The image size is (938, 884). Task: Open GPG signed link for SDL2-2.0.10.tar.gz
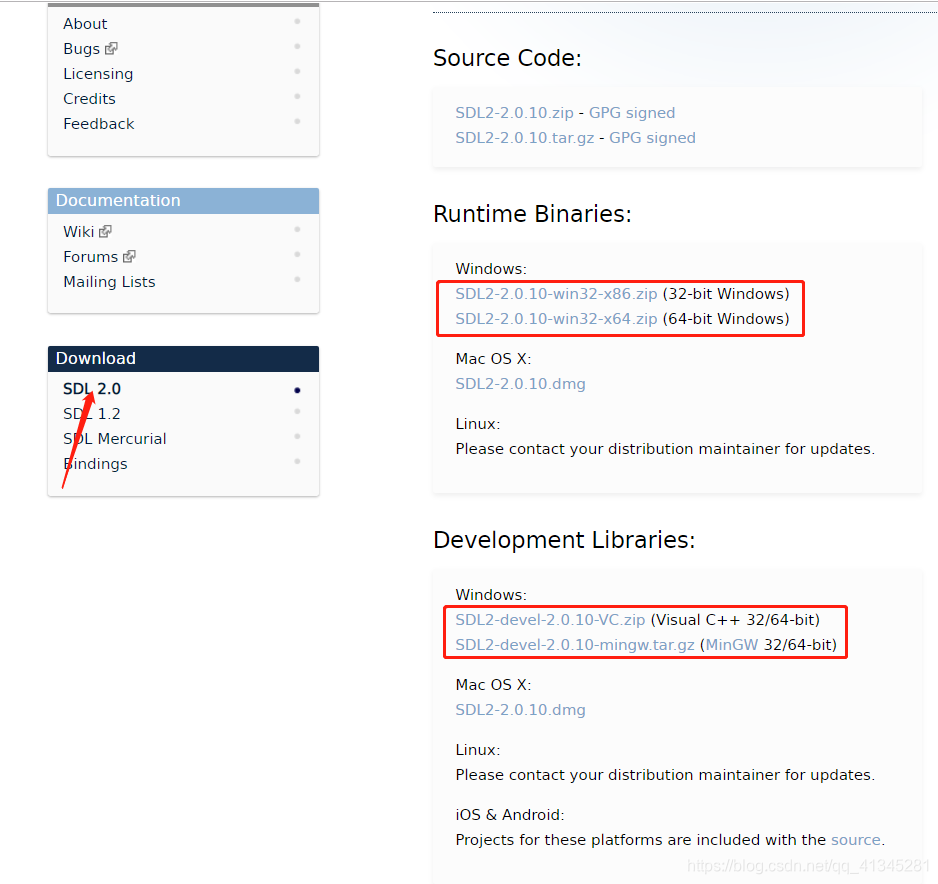[652, 138]
